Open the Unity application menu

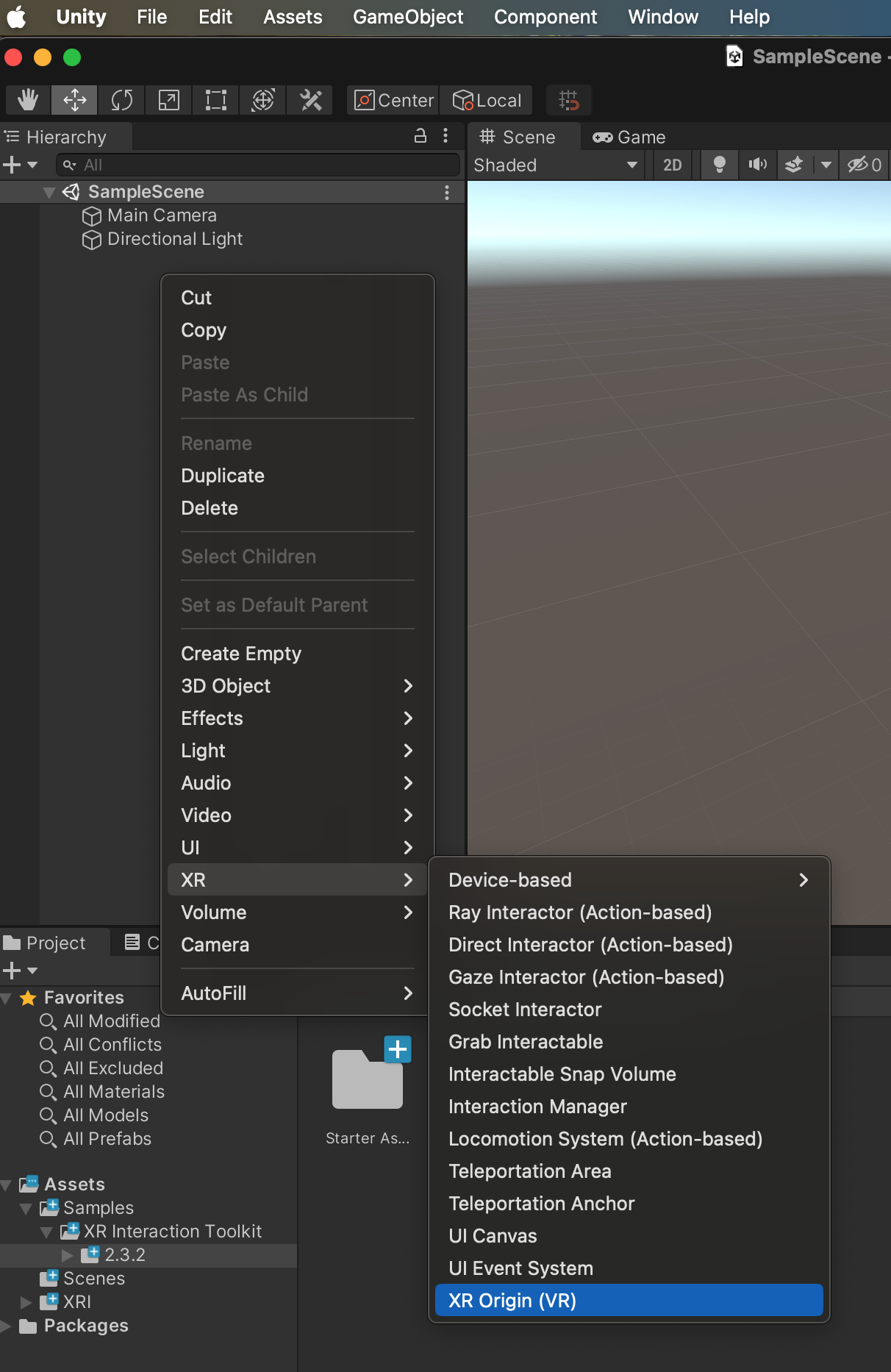(x=81, y=17)
